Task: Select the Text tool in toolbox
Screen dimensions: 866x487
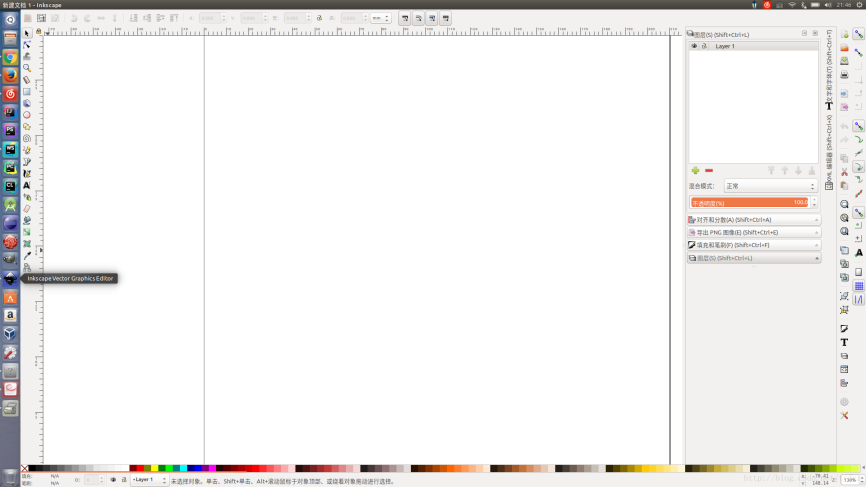Action: coord(27,186)
